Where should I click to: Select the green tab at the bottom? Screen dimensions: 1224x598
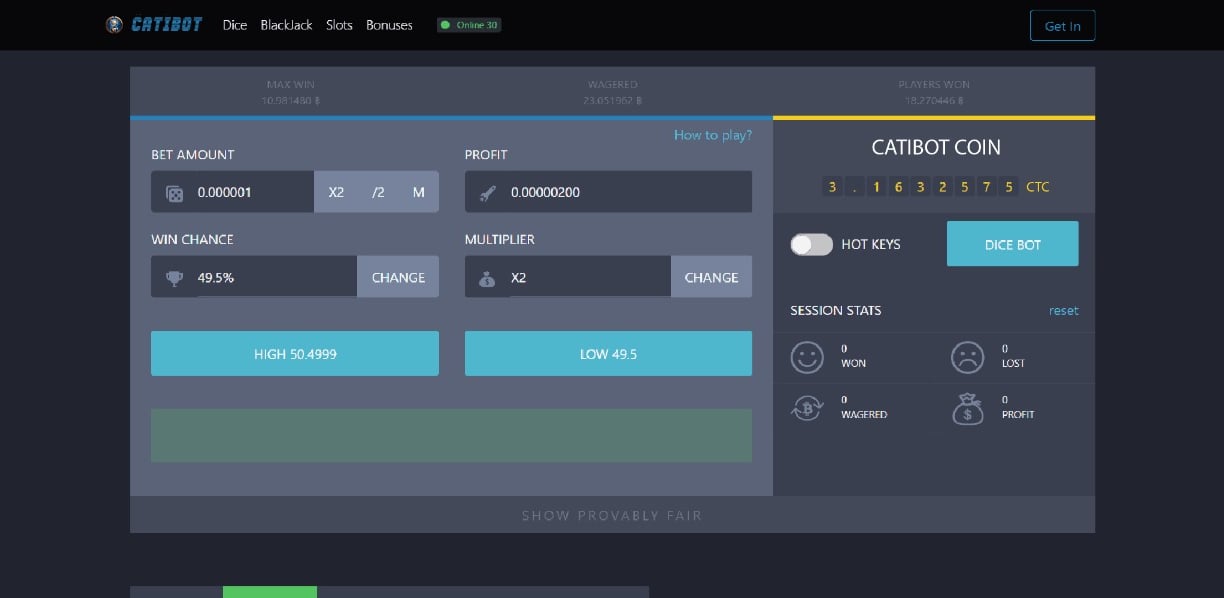pos(270,592)
